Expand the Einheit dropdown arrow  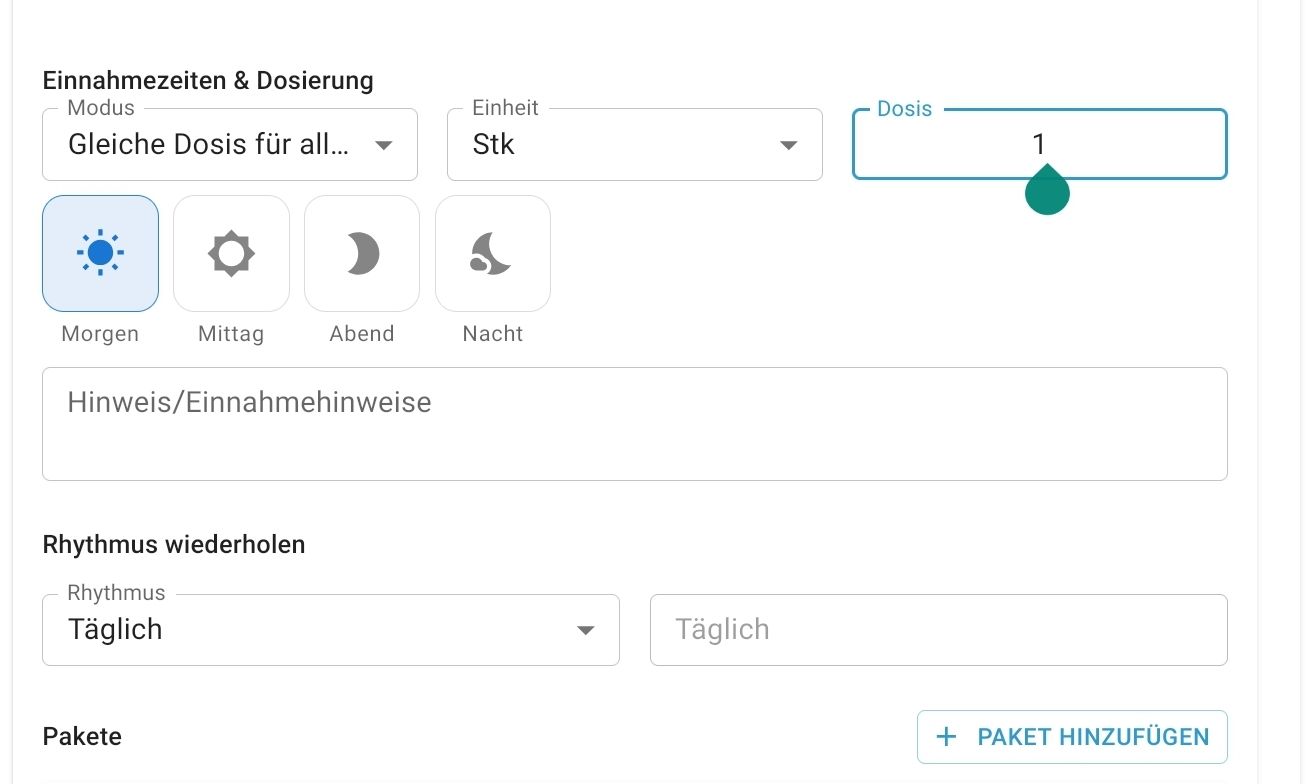pyautogui.click(x=788, y=146)
